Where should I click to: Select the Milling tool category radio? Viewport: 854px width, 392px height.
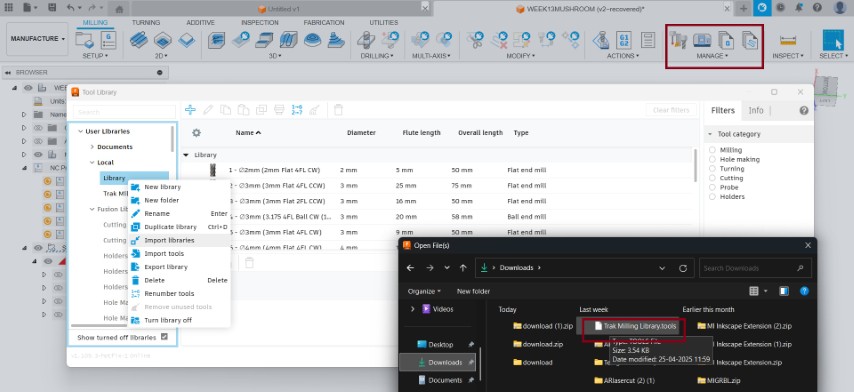(x=712, y=150)
